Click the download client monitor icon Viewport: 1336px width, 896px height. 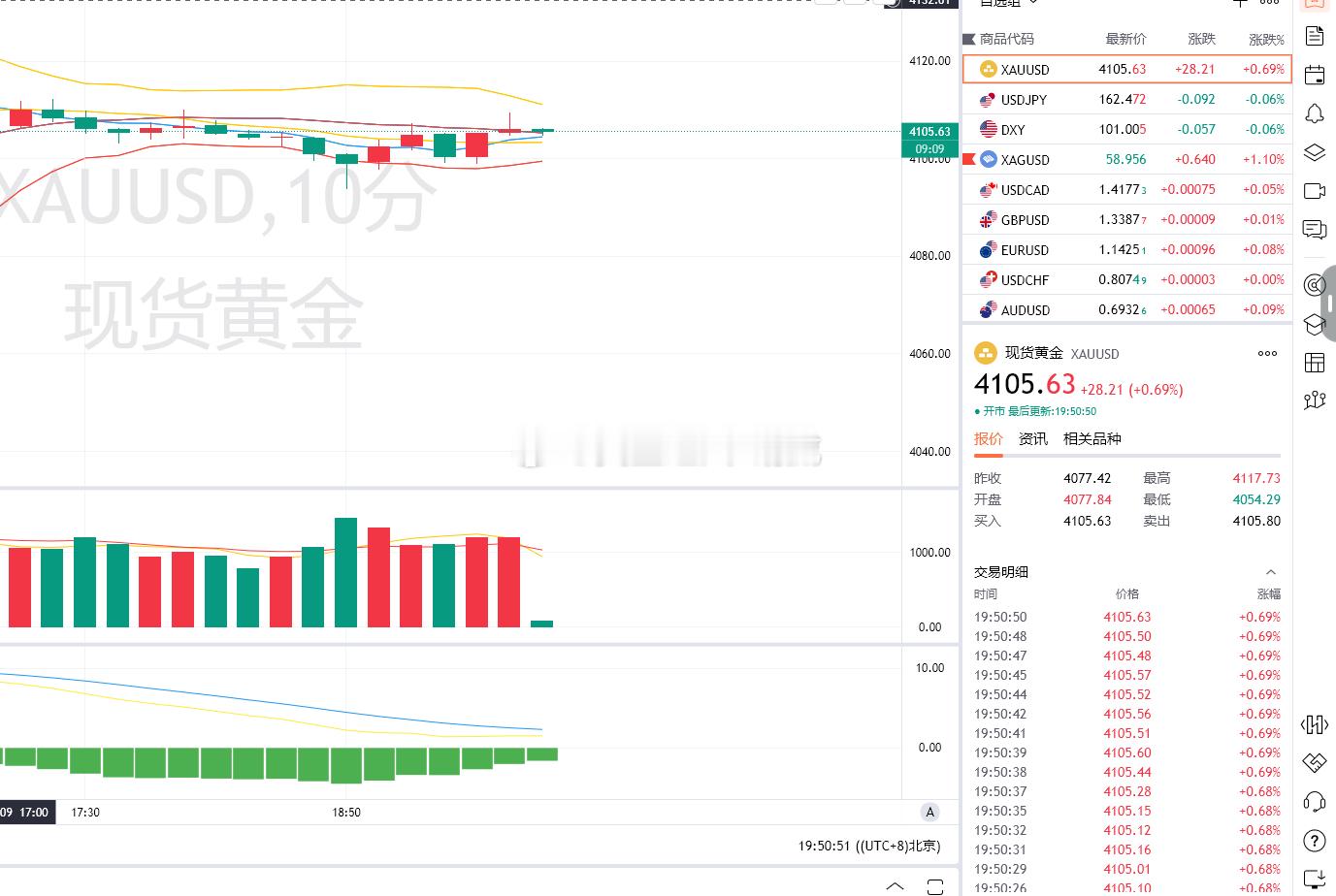pyautogui.click(x=1315, y=879)
